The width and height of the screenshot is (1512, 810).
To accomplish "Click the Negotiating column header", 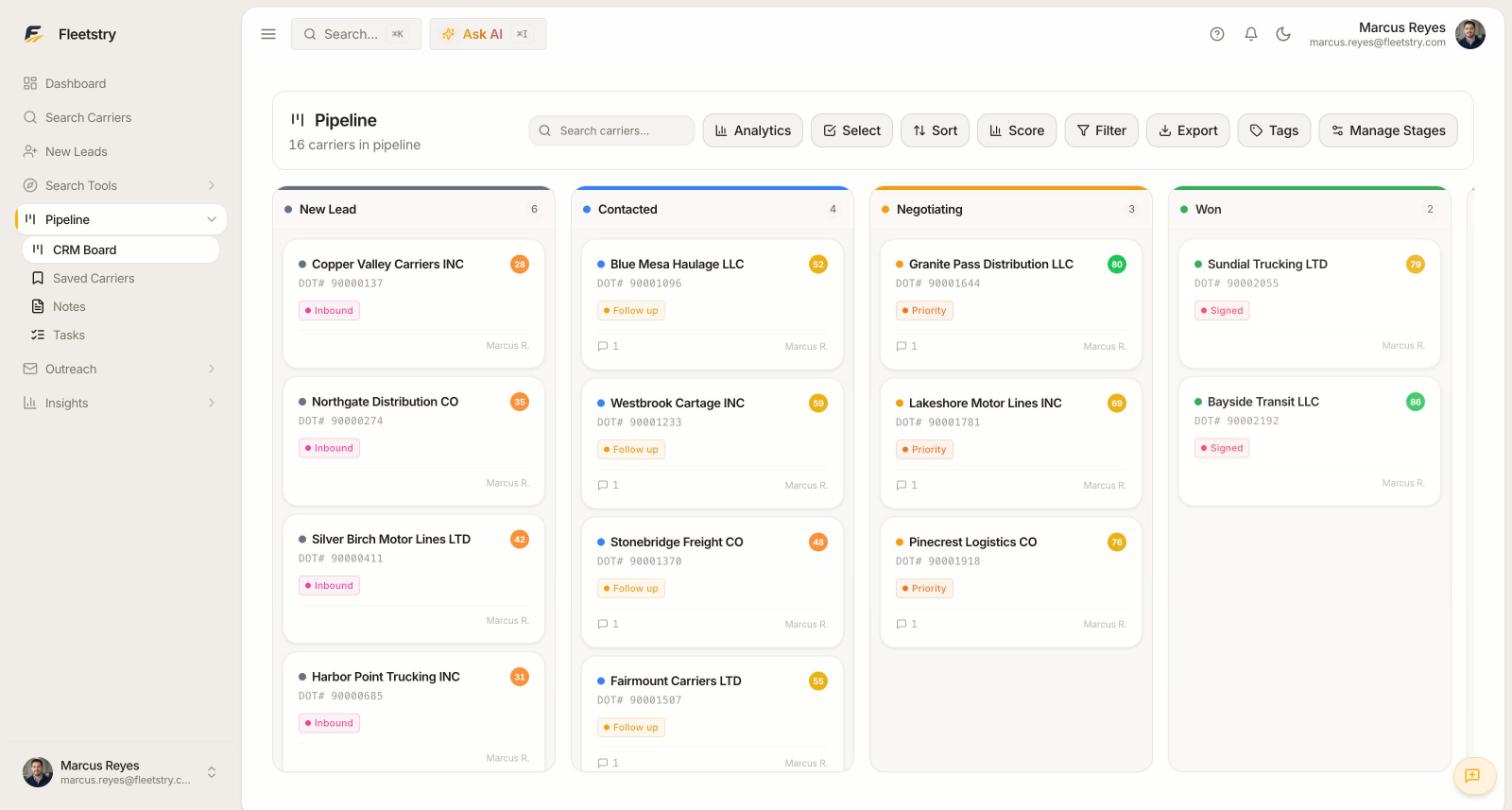I will [x=1011, y=209].
